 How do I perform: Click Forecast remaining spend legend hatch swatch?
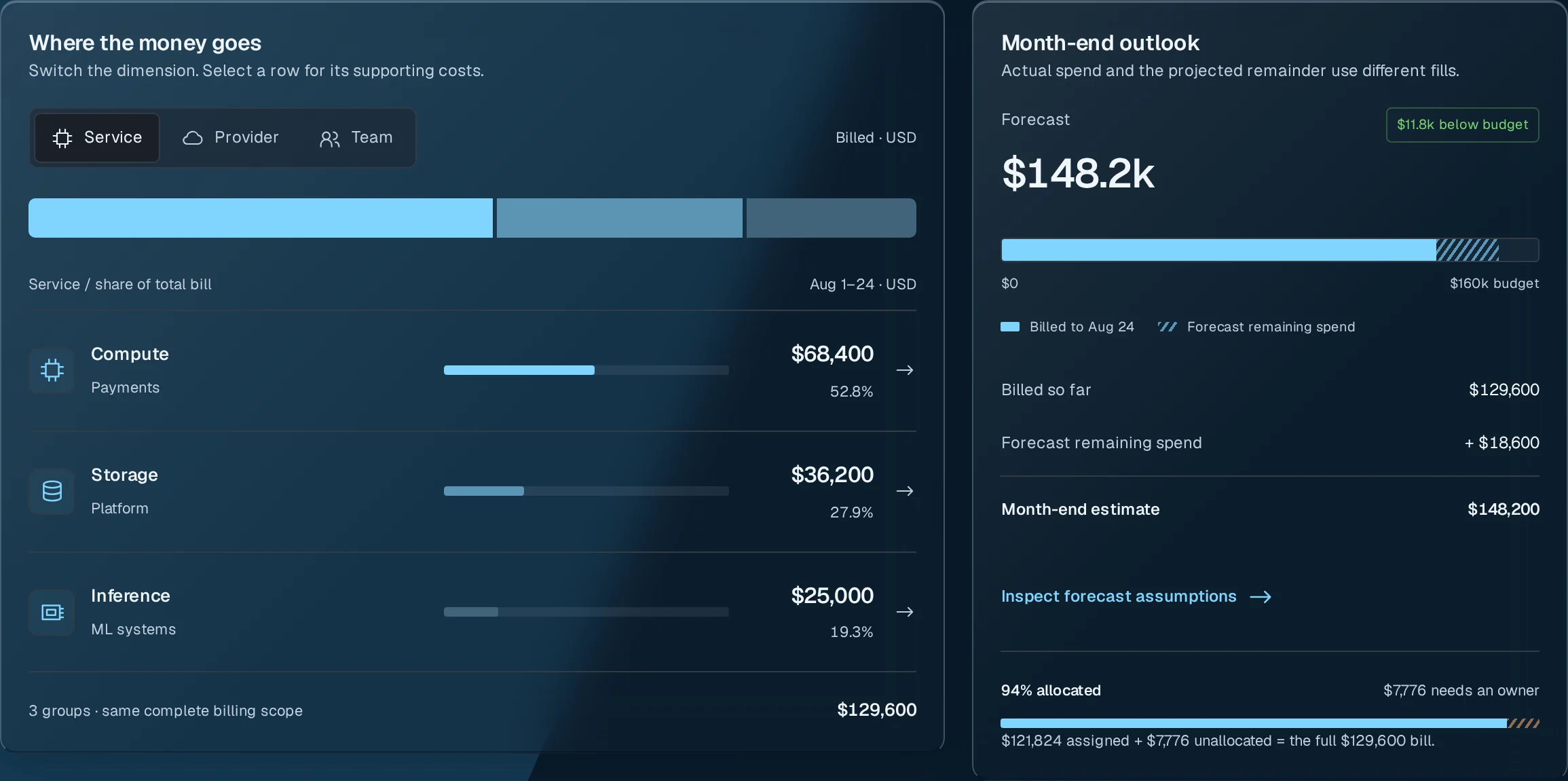pos(1167,327)
